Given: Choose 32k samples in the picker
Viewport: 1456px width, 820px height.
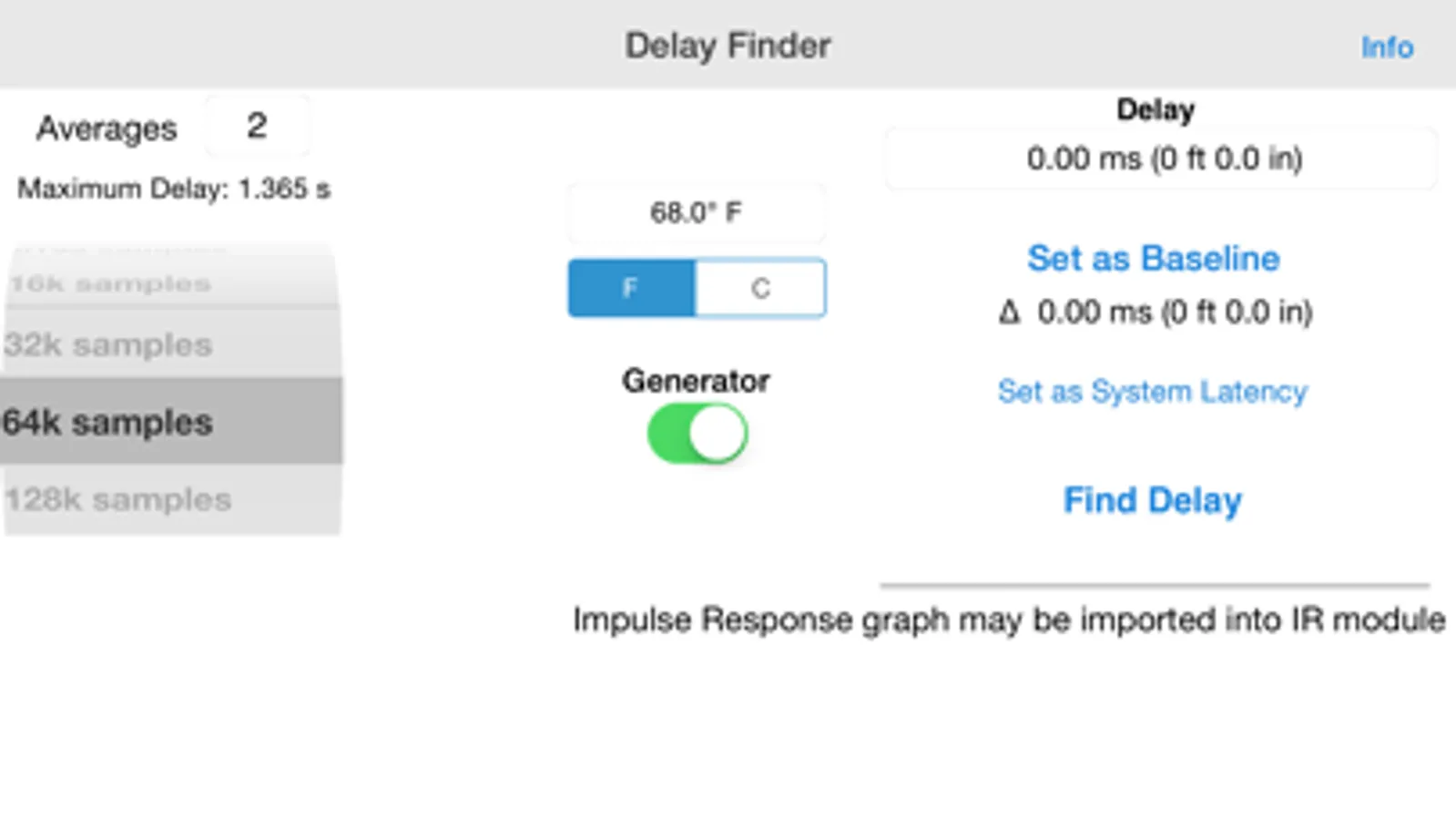Looking at the screenshot, I should (x=108, y=345).
